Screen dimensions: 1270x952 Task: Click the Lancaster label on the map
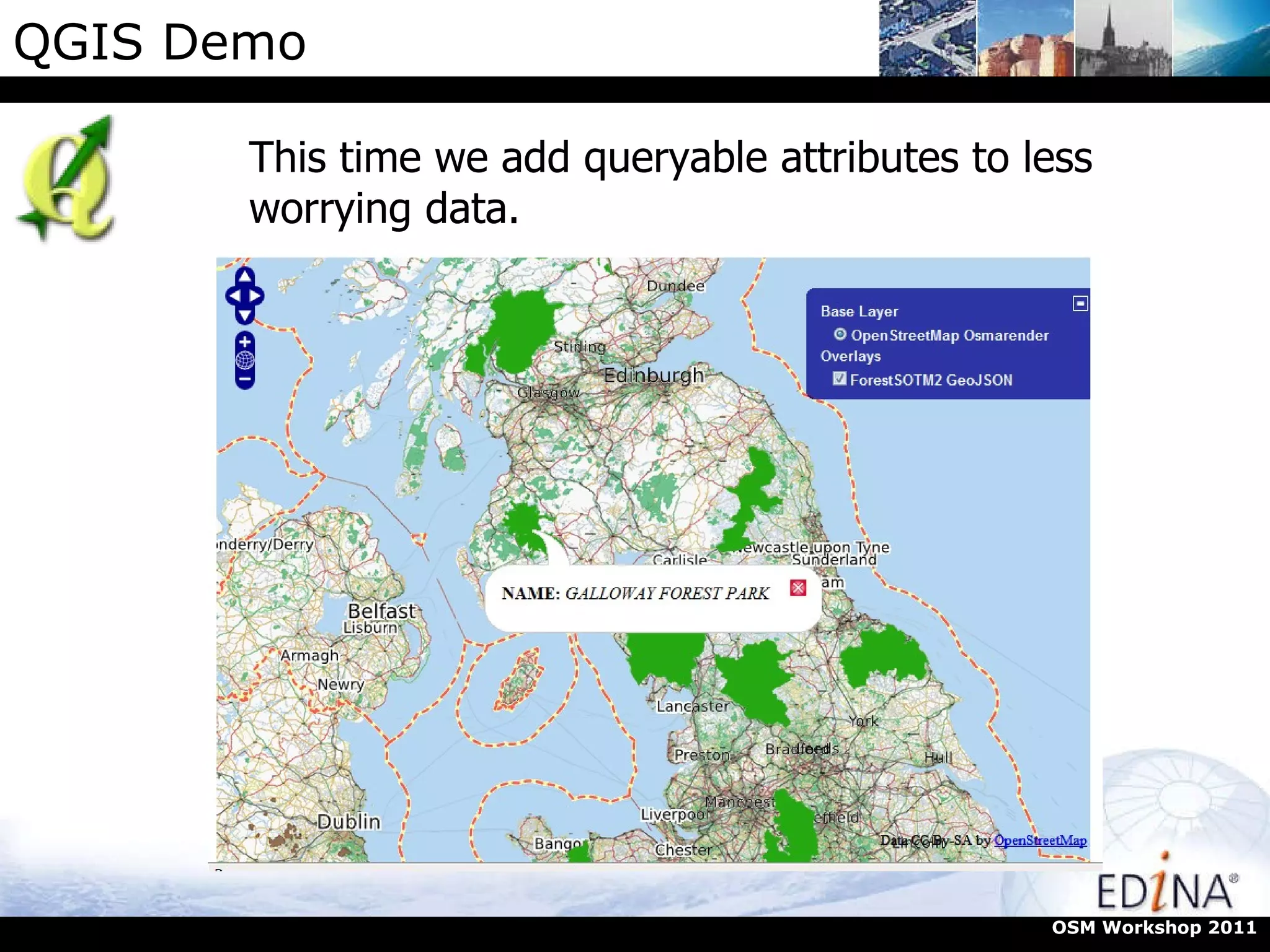693,706
